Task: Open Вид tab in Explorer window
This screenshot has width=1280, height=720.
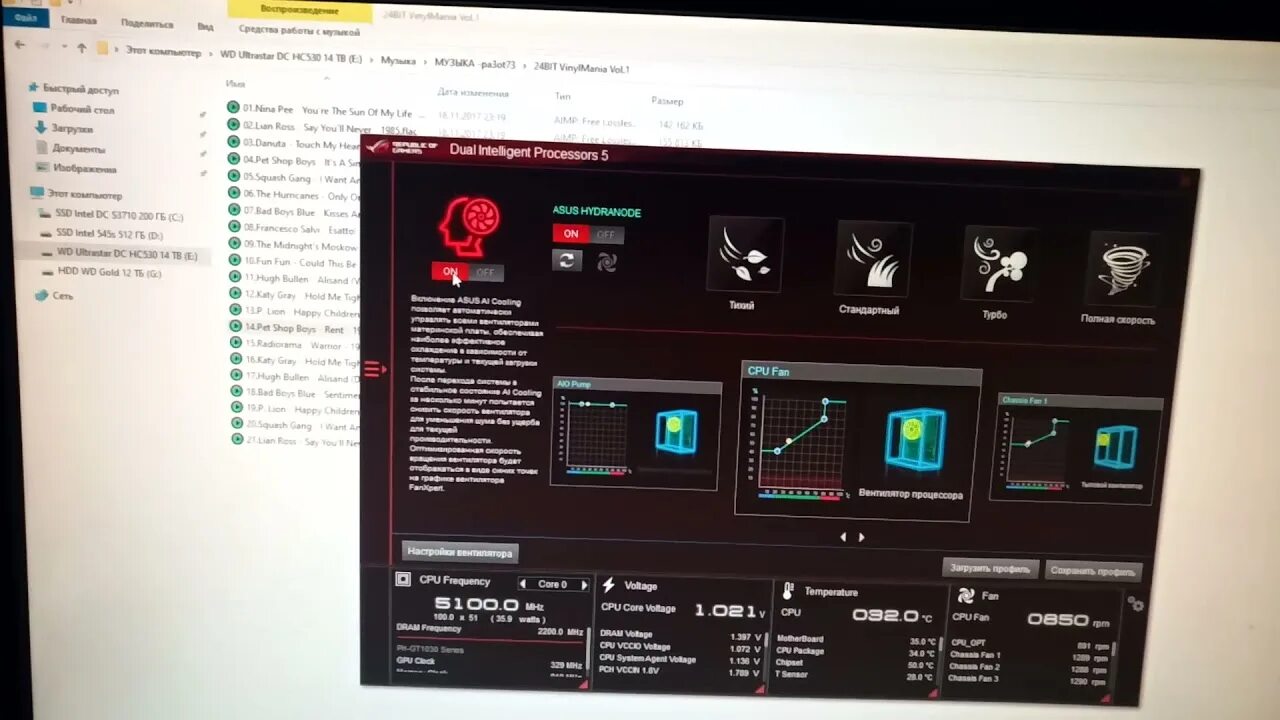Action: [205, 26]
